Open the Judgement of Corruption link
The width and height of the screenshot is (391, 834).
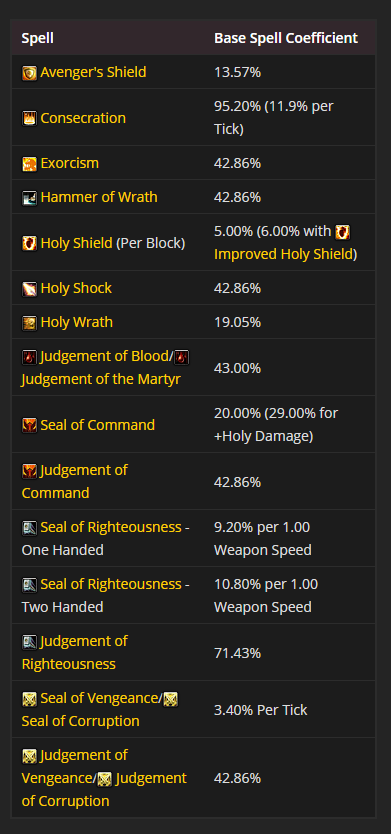(104, 789)
